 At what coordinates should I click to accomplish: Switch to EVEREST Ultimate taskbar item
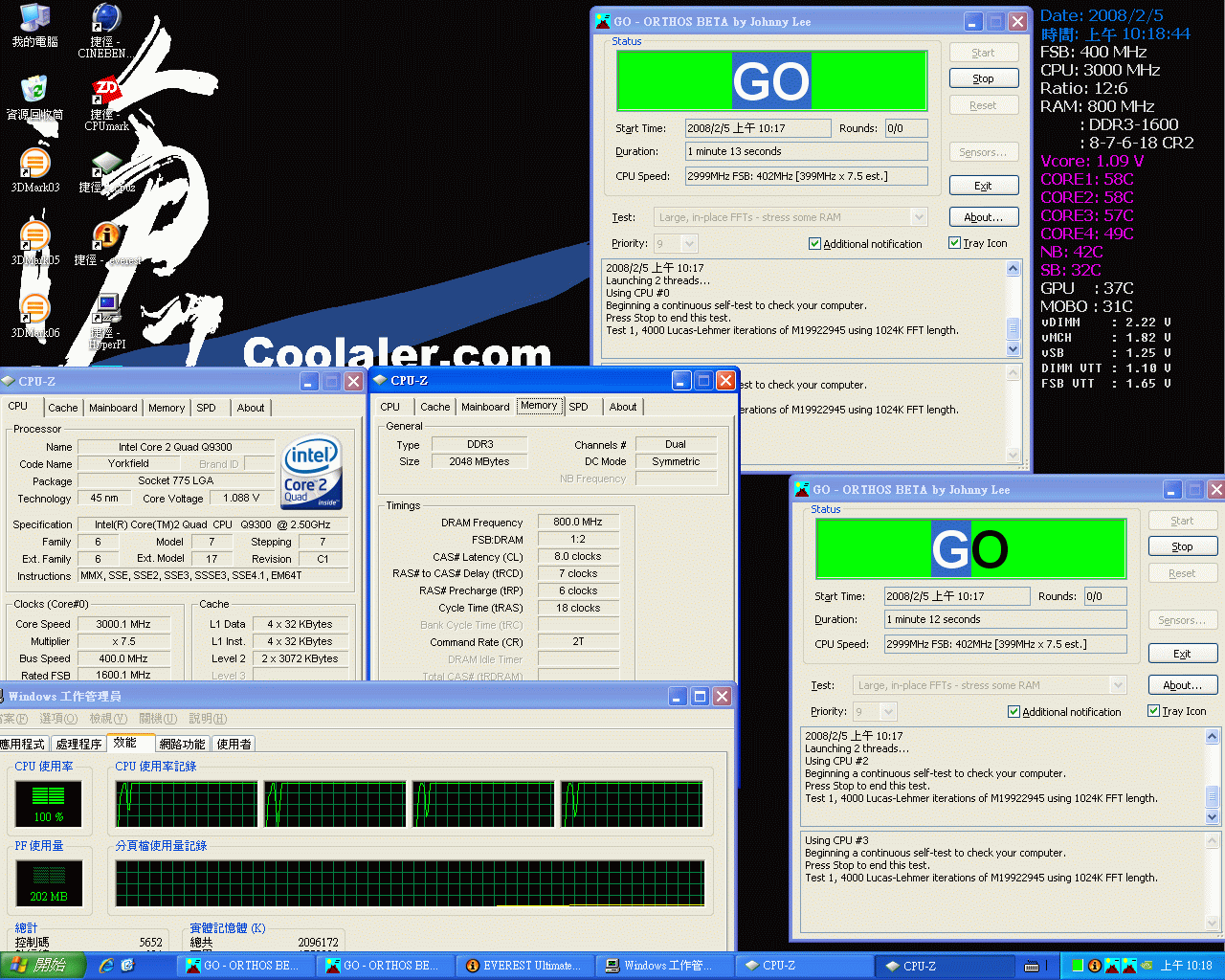click(x=523, y=966)
